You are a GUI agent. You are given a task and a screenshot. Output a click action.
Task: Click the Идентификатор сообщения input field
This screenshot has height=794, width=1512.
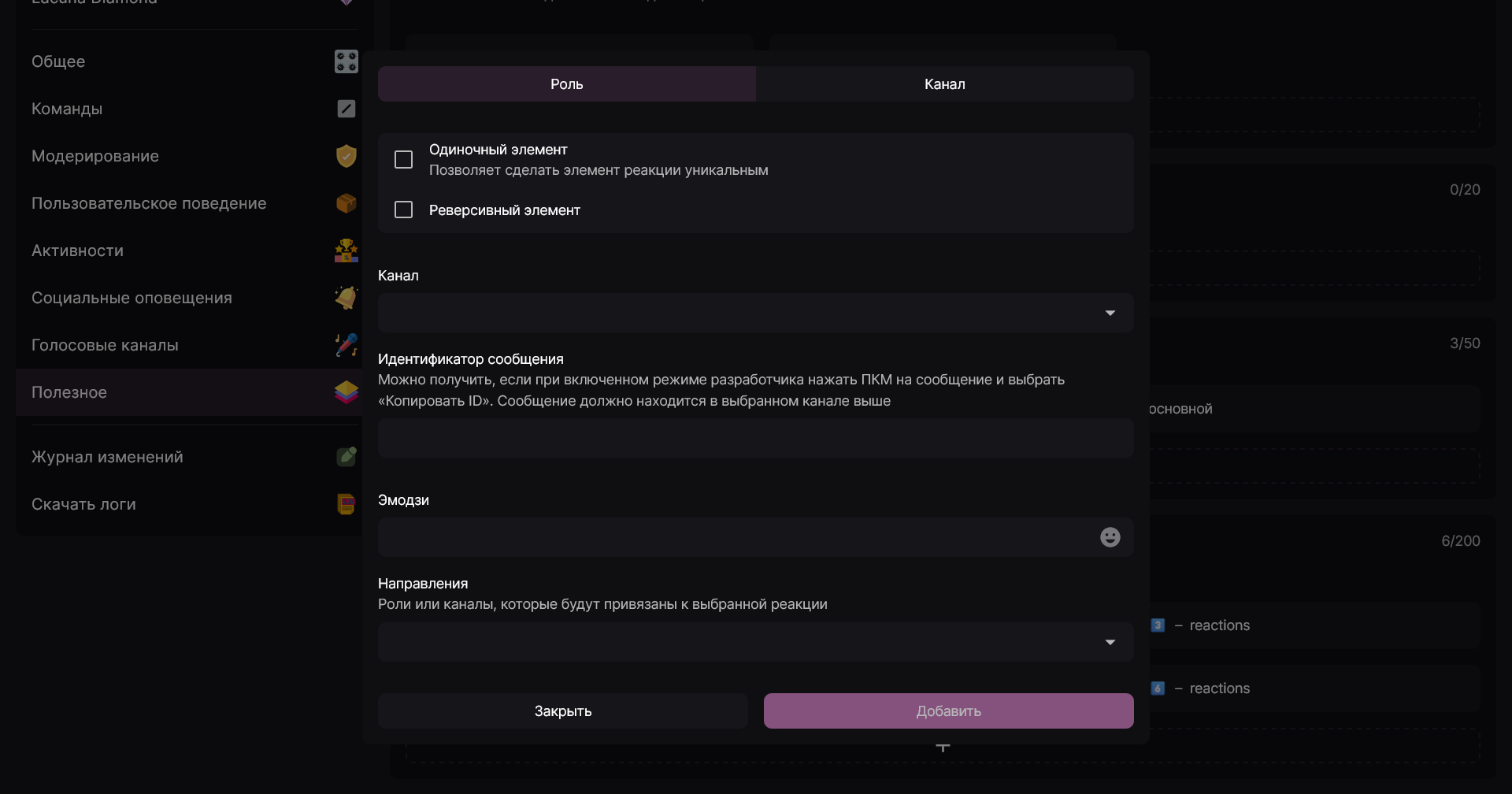(755, 438)
